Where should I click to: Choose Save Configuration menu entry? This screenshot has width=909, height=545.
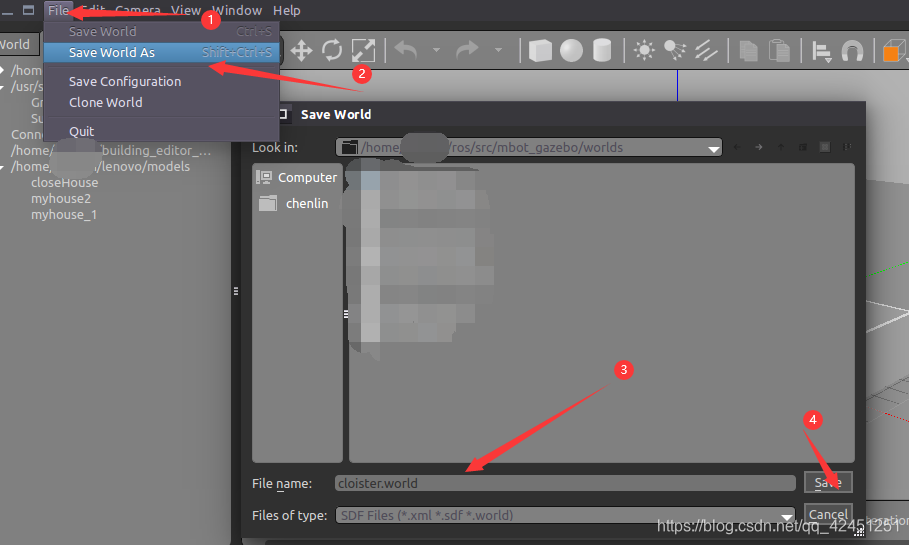pos(162,82)
